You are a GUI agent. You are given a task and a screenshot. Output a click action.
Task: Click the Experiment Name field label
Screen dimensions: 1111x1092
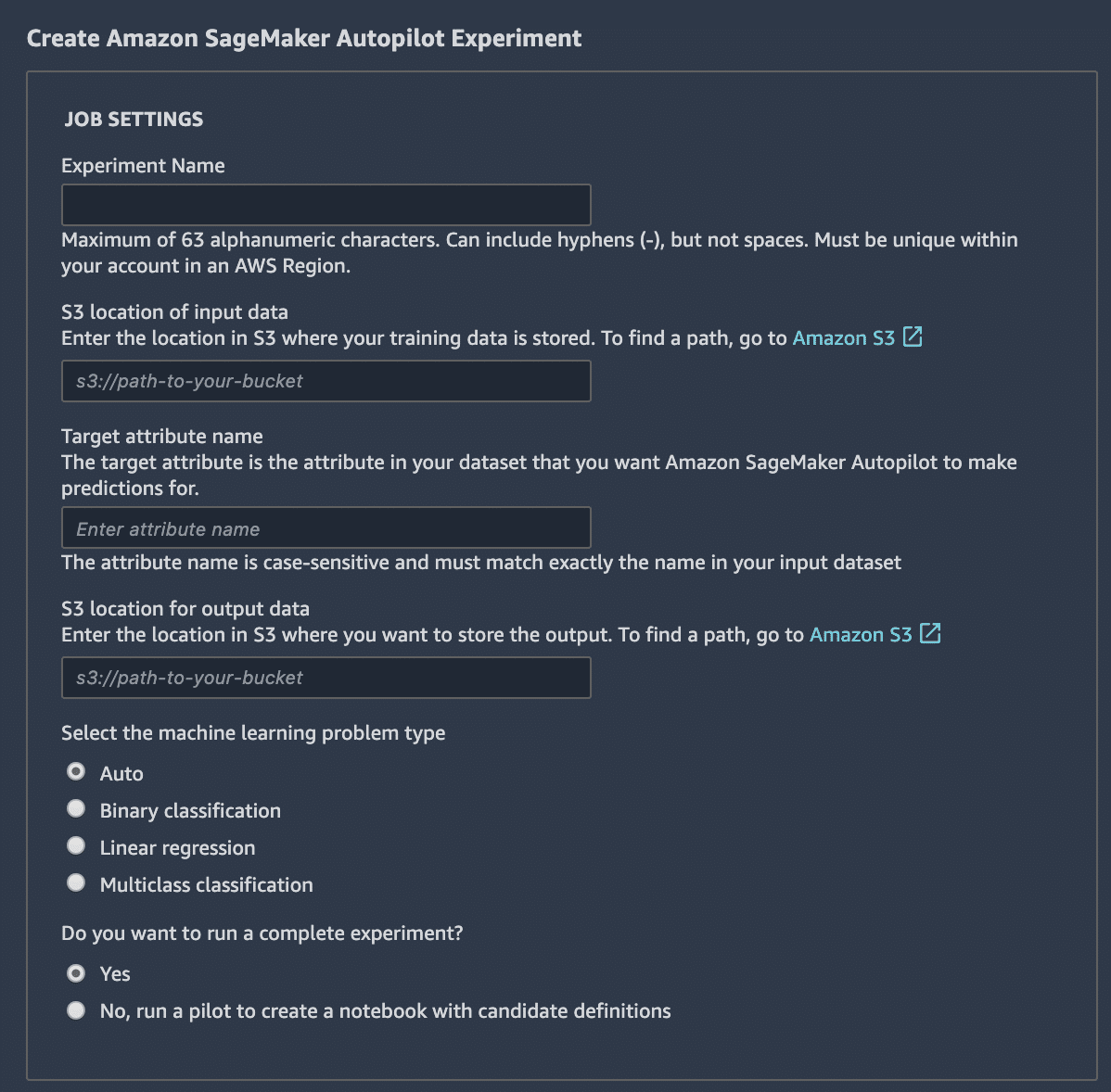(143, 166)
